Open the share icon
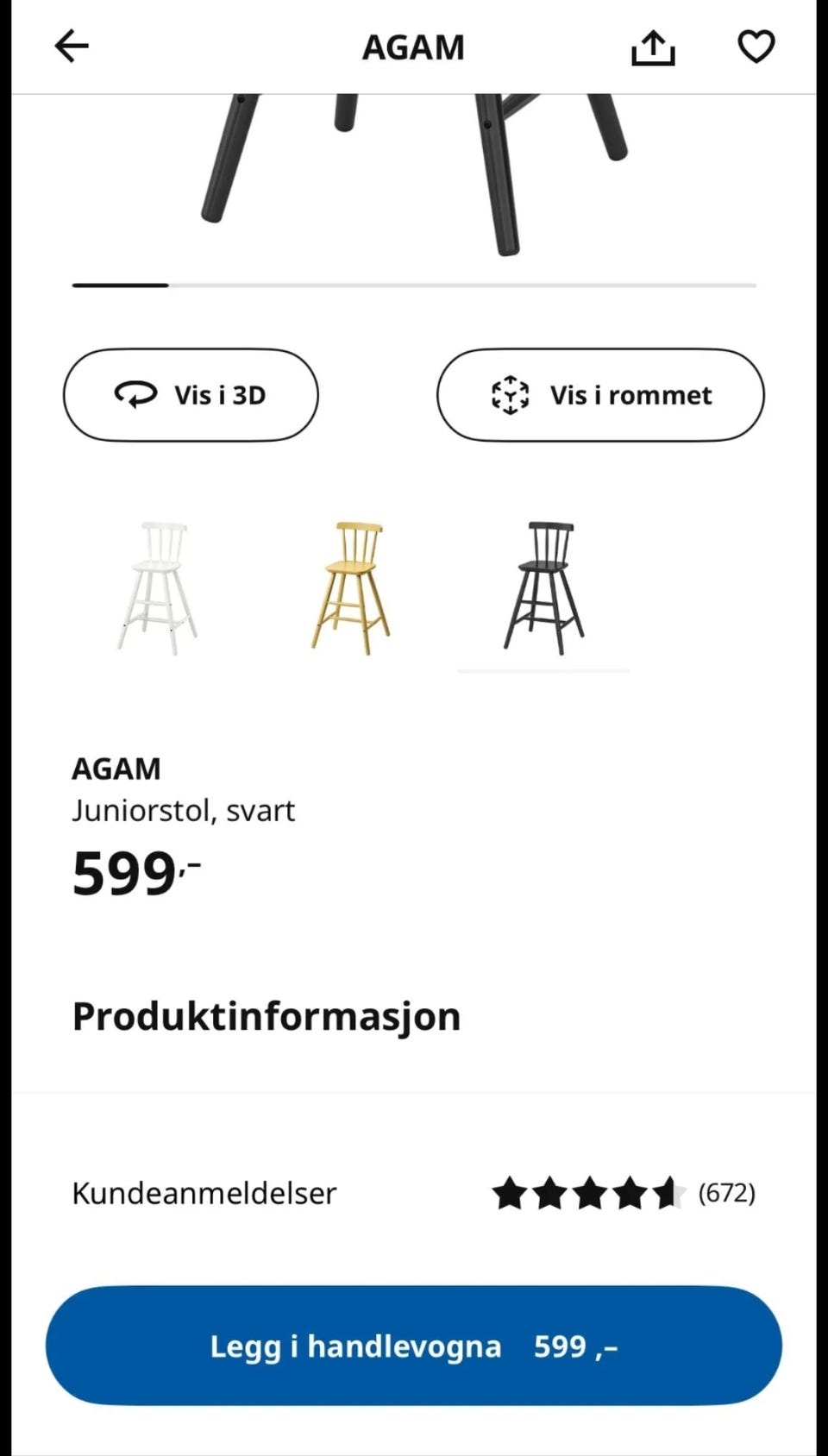 (x=653, y=47)
